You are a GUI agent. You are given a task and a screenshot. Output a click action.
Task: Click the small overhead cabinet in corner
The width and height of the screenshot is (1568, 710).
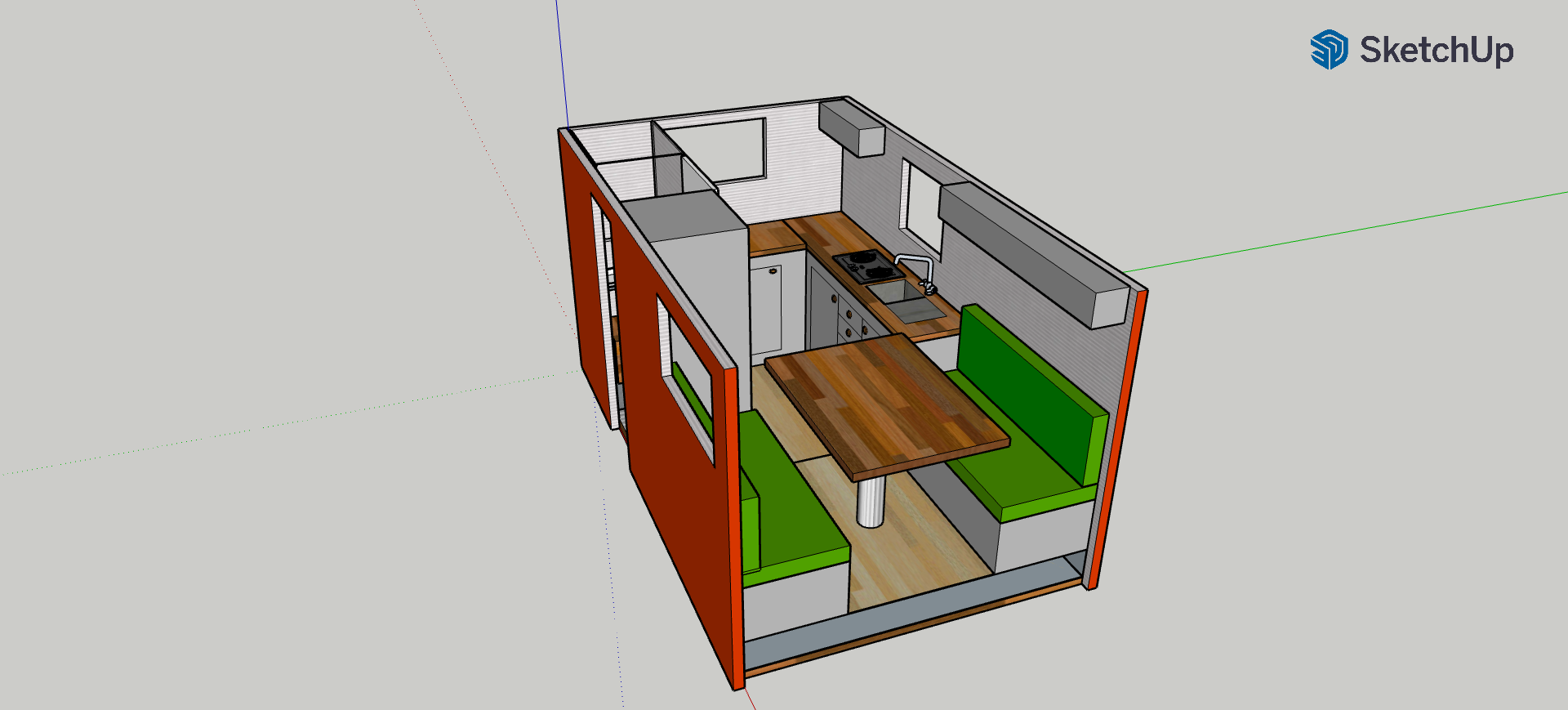pos(850,127)
